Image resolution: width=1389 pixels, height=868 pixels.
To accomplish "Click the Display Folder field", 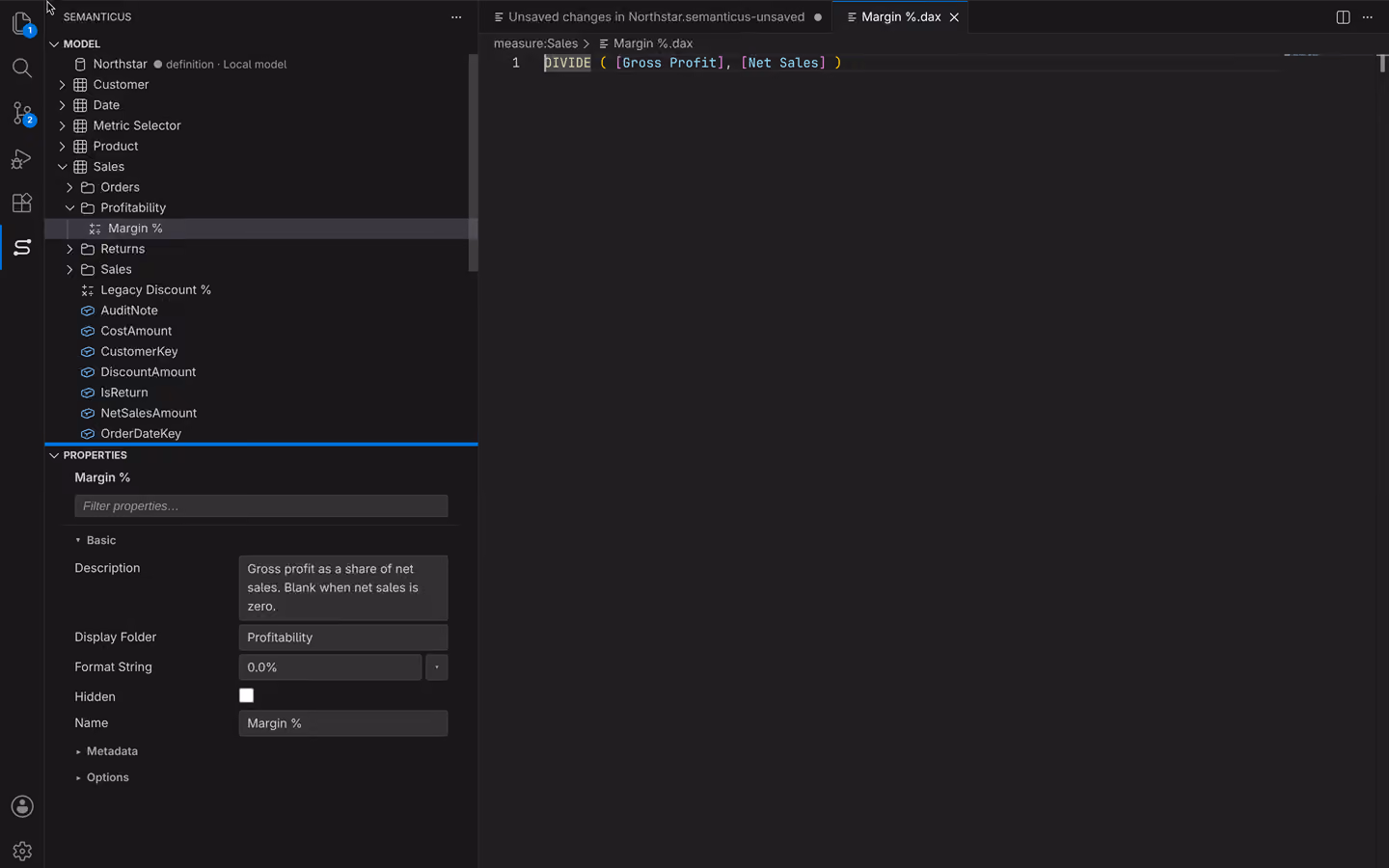I will point(343,637).
